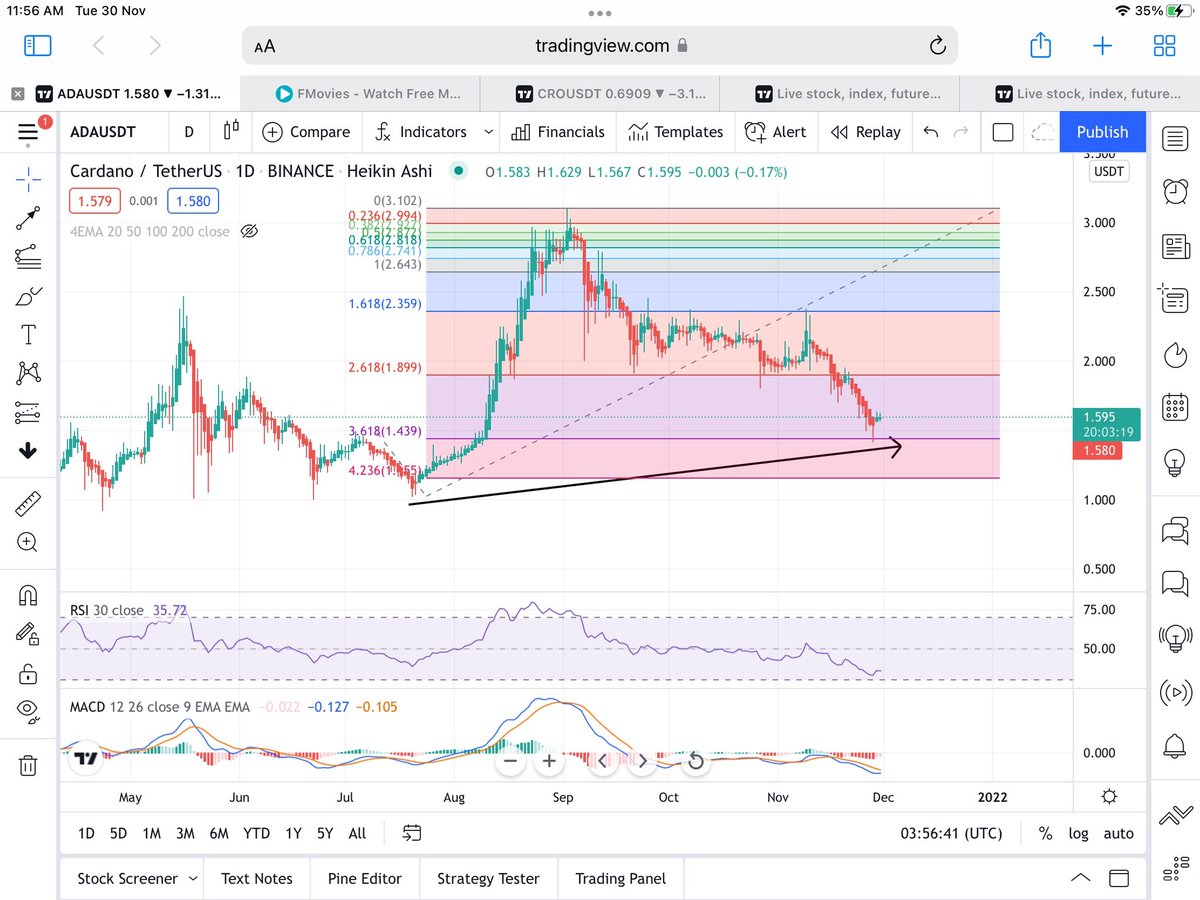Toggle log scale mode

1079,833
